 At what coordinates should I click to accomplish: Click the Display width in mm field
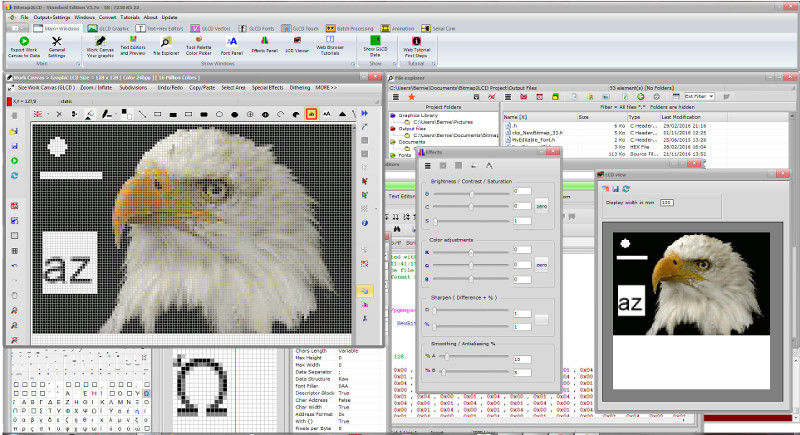tap(666, 202)
